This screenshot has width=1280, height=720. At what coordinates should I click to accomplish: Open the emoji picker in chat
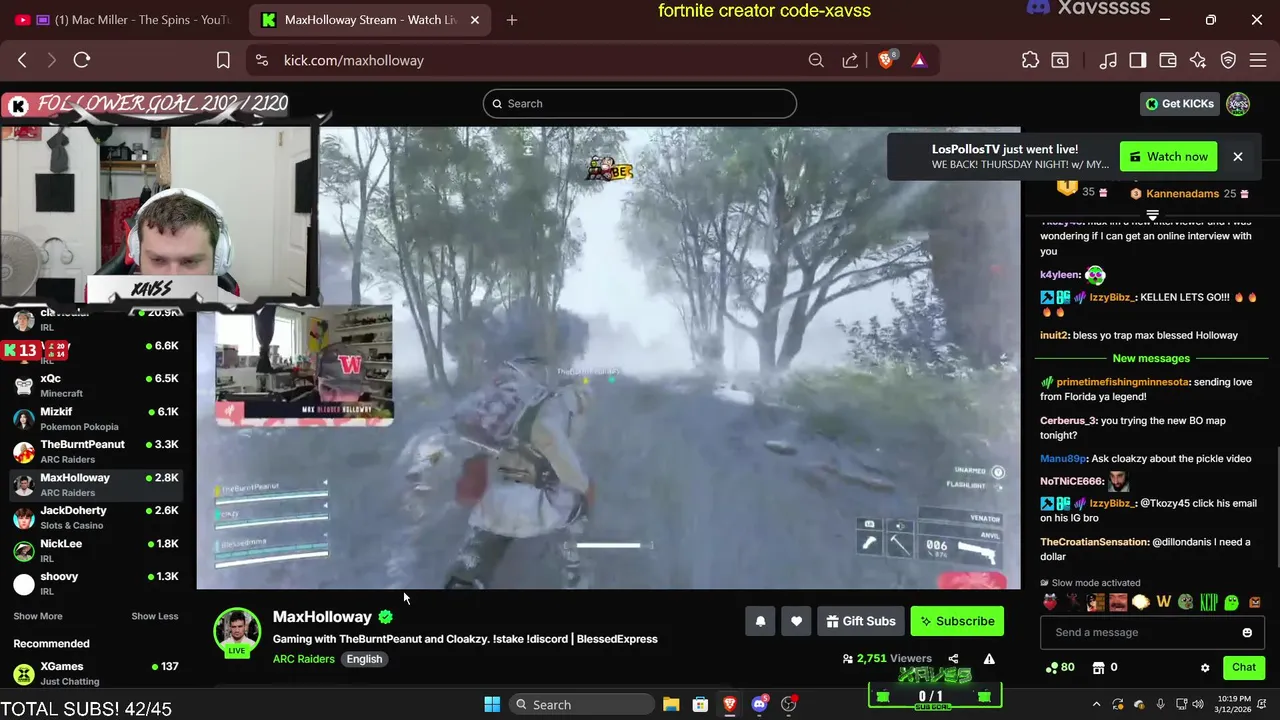[1247, 632]
